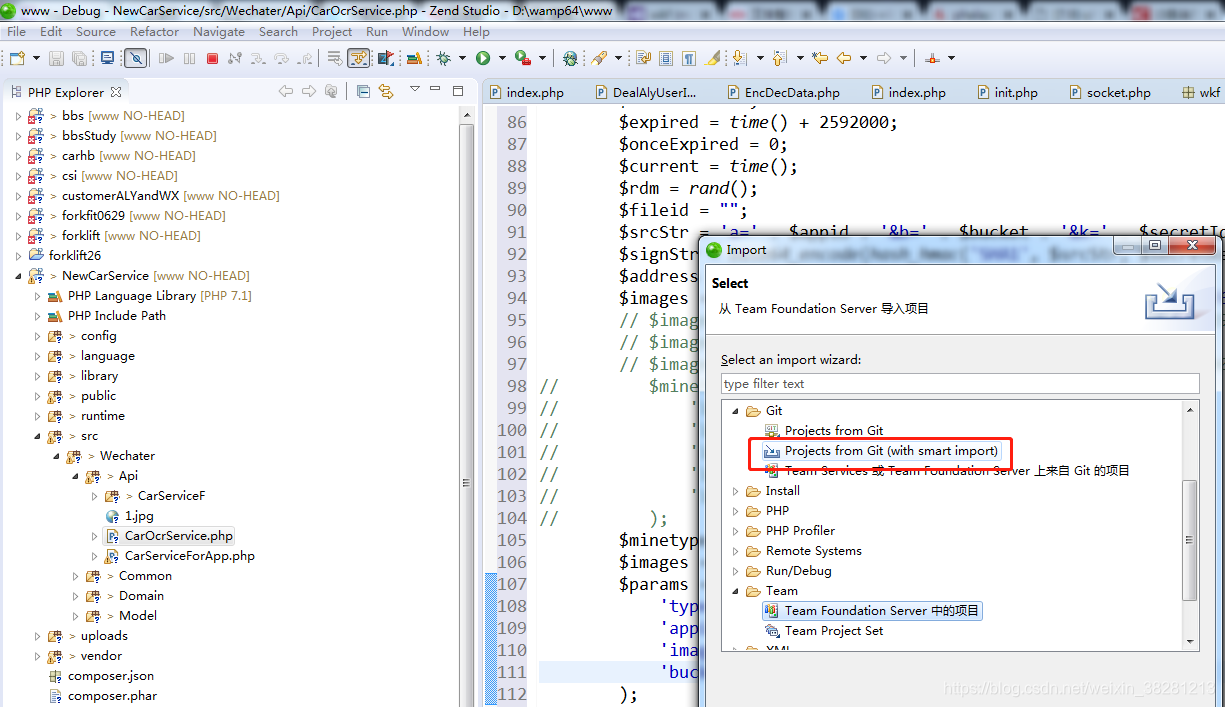Viewport: 1225px width, 707px height.
Task: Click the Disconnect debug icon
Action: point(235,58)
